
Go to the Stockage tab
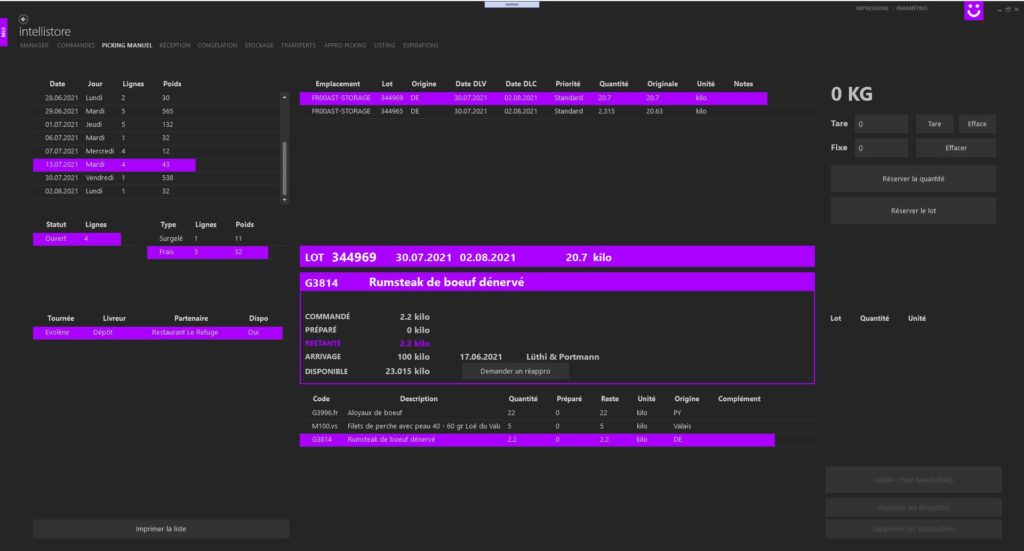pos(259,45)
